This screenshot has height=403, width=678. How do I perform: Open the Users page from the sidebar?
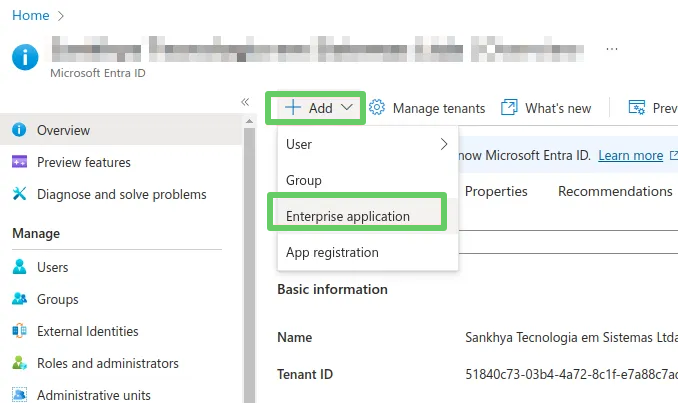coord(53,267)
